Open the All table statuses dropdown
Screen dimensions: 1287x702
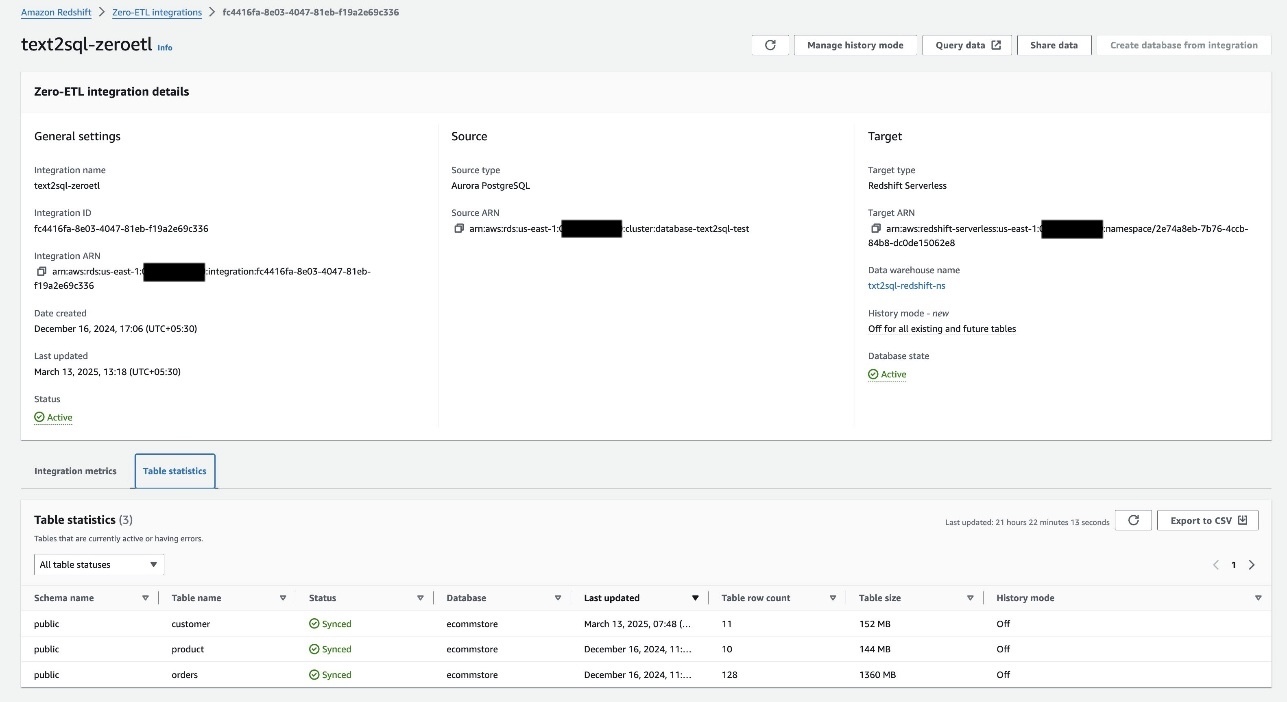pyautogui.click(x=99, y=565)
